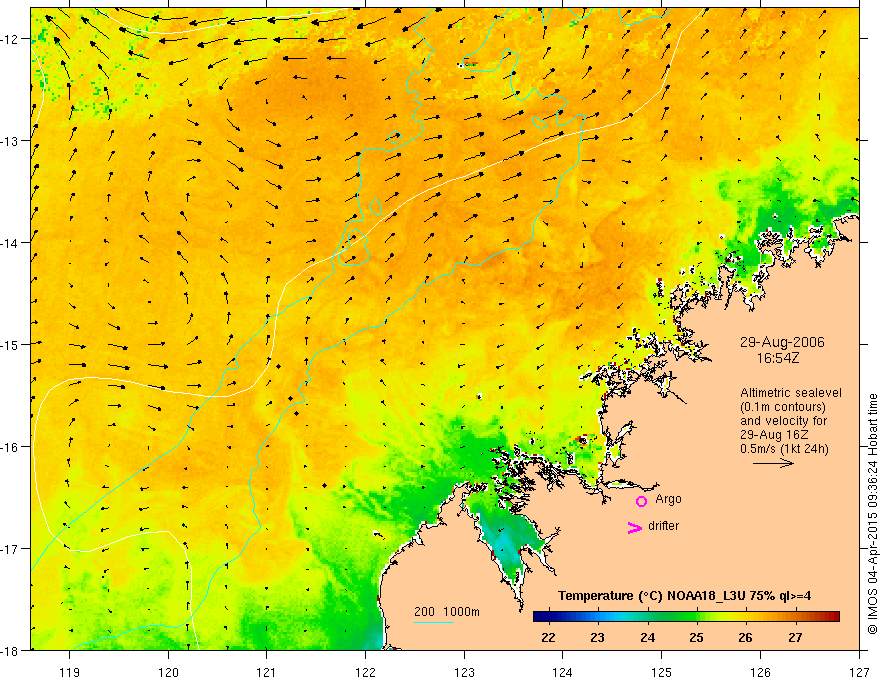The width and height of the screenshot is (880, 680).
Task: Click the 'Temperature (°C) NOAA18_L3U 75% ql>=4' title
Action: (x=684, y=596)
